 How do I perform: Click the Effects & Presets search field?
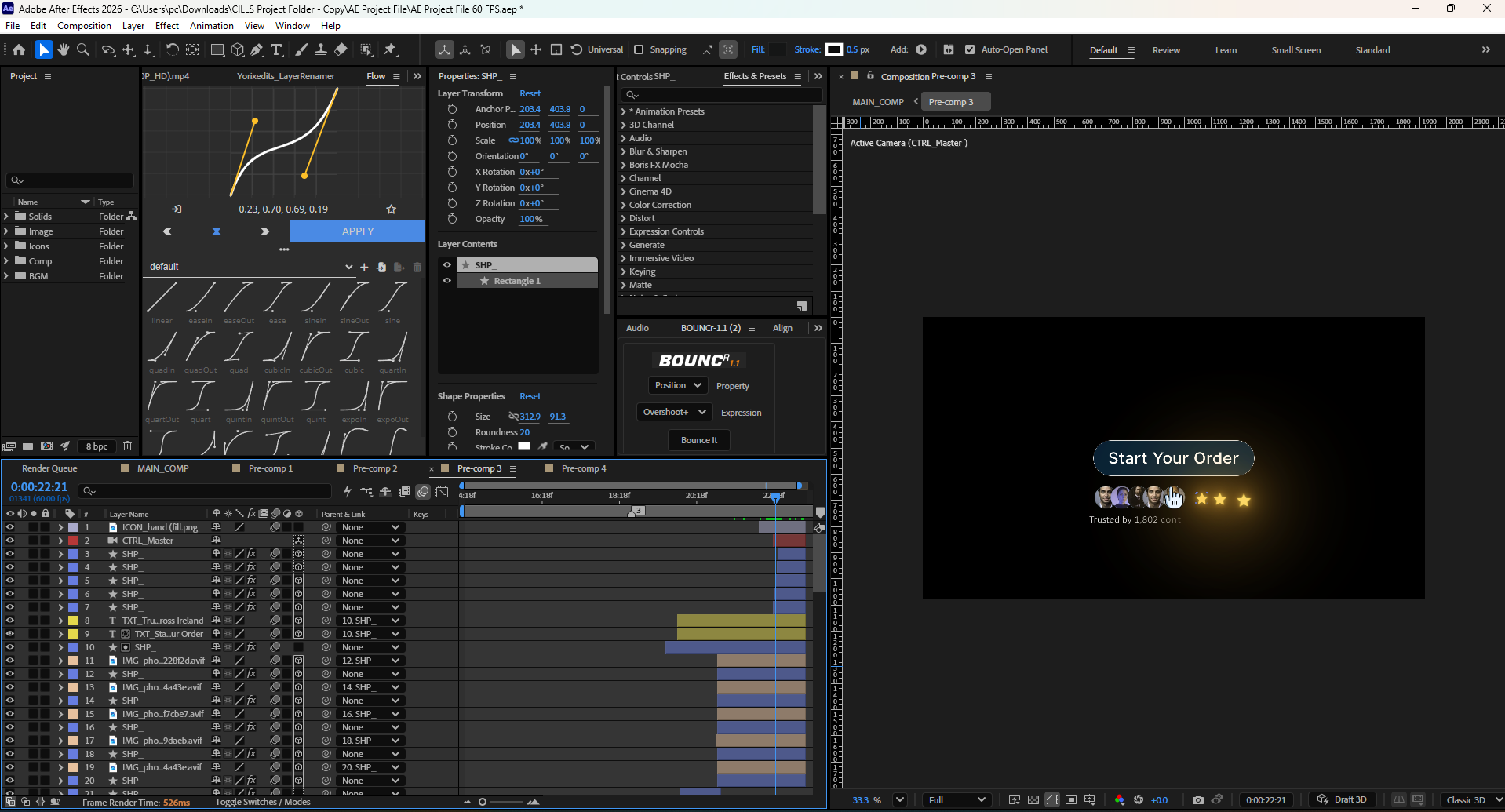[x=722, y=94]
